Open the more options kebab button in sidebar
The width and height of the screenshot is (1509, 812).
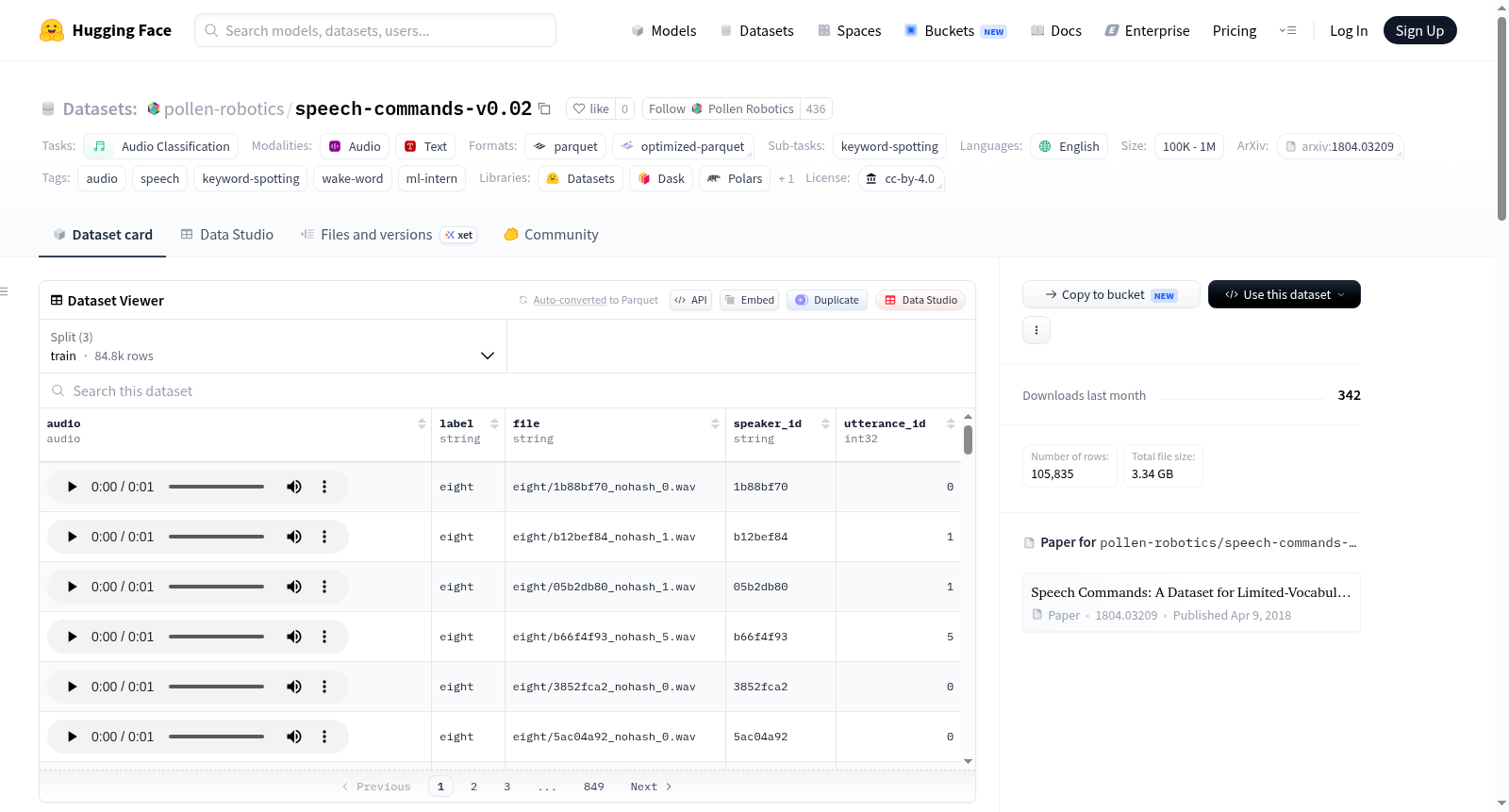(1036, 330)
